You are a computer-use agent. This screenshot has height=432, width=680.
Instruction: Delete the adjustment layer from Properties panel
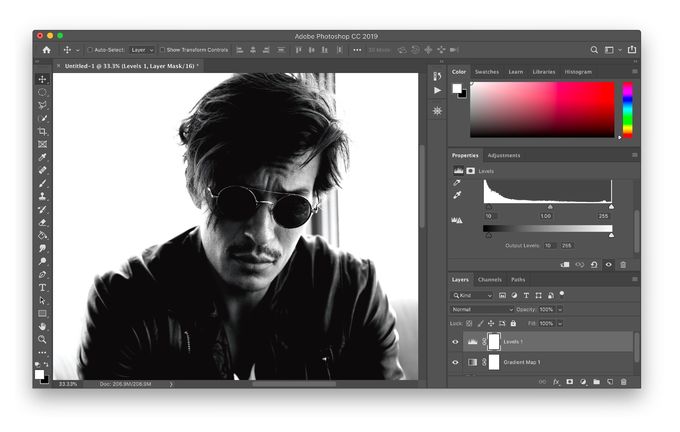pyautogui.click(x=623, y=265)
